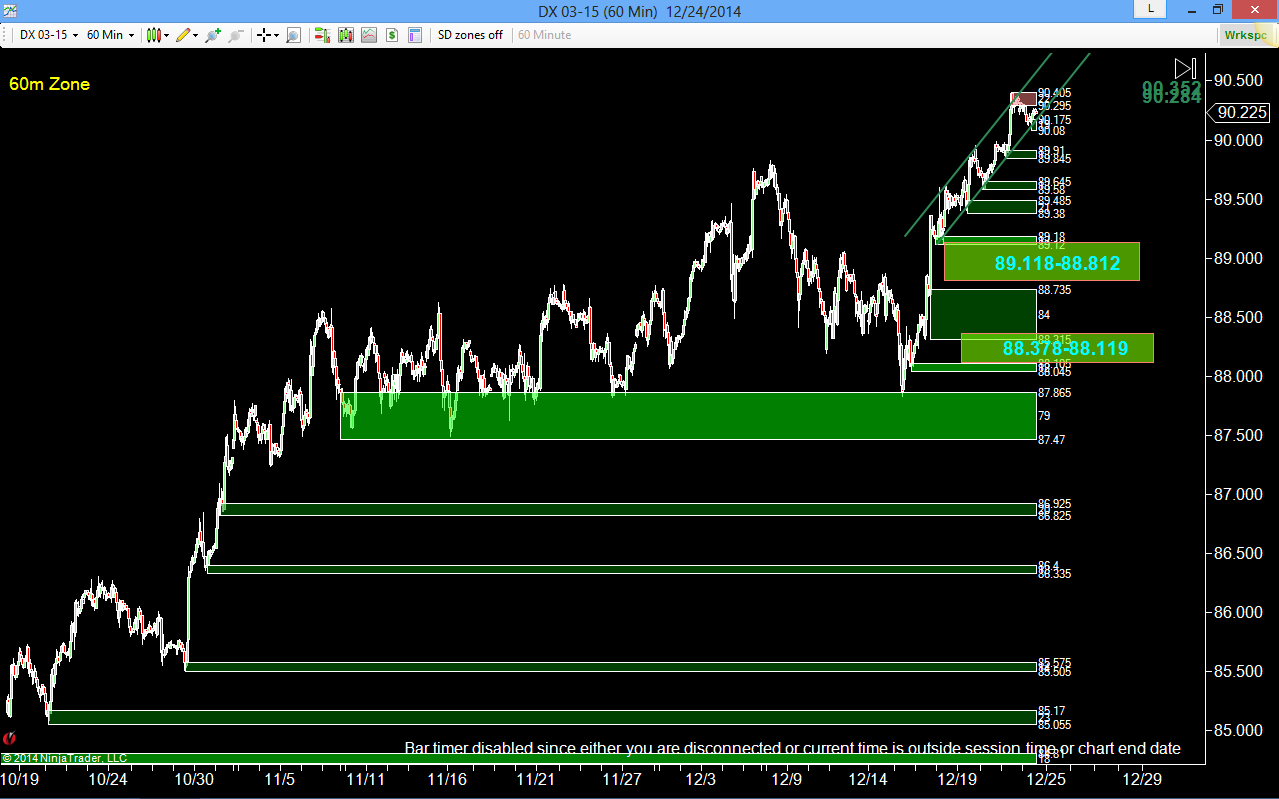The height and width of the screenshot is (799, 1279).
Task: Open the chart style candlestick icon
Action: (x=154, y=35)
